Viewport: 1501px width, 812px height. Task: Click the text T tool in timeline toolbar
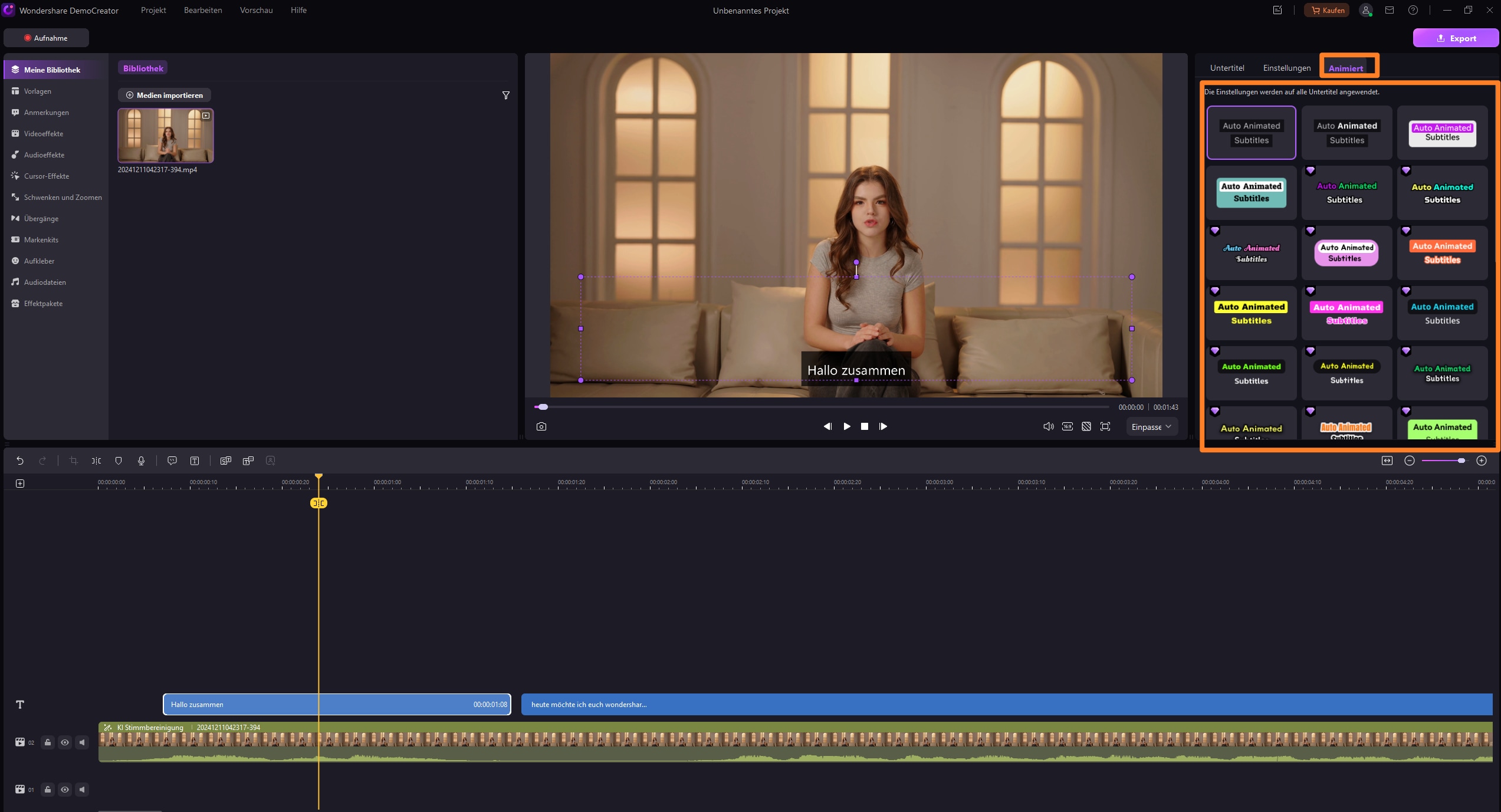tap(195, 461)
